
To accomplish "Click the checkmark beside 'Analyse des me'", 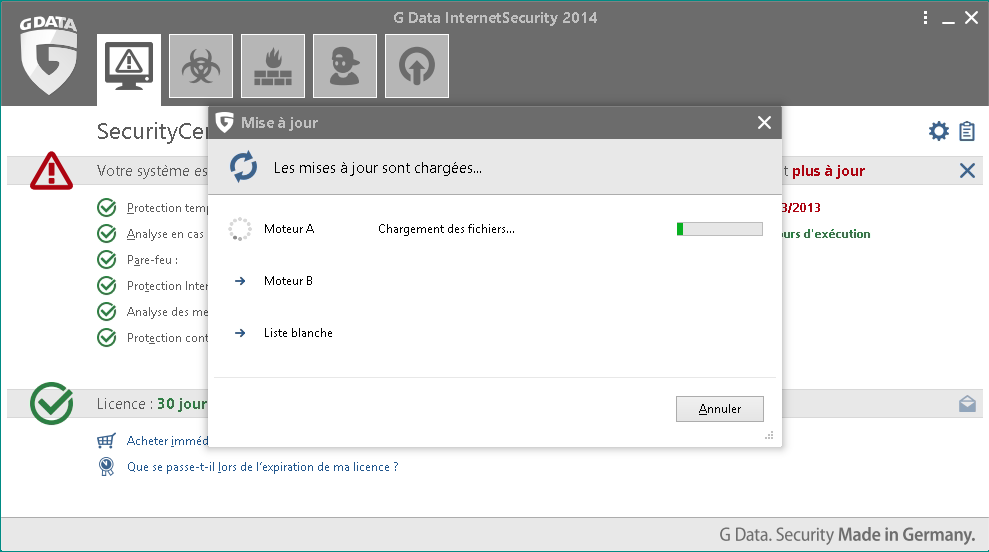I will (107, 312).
